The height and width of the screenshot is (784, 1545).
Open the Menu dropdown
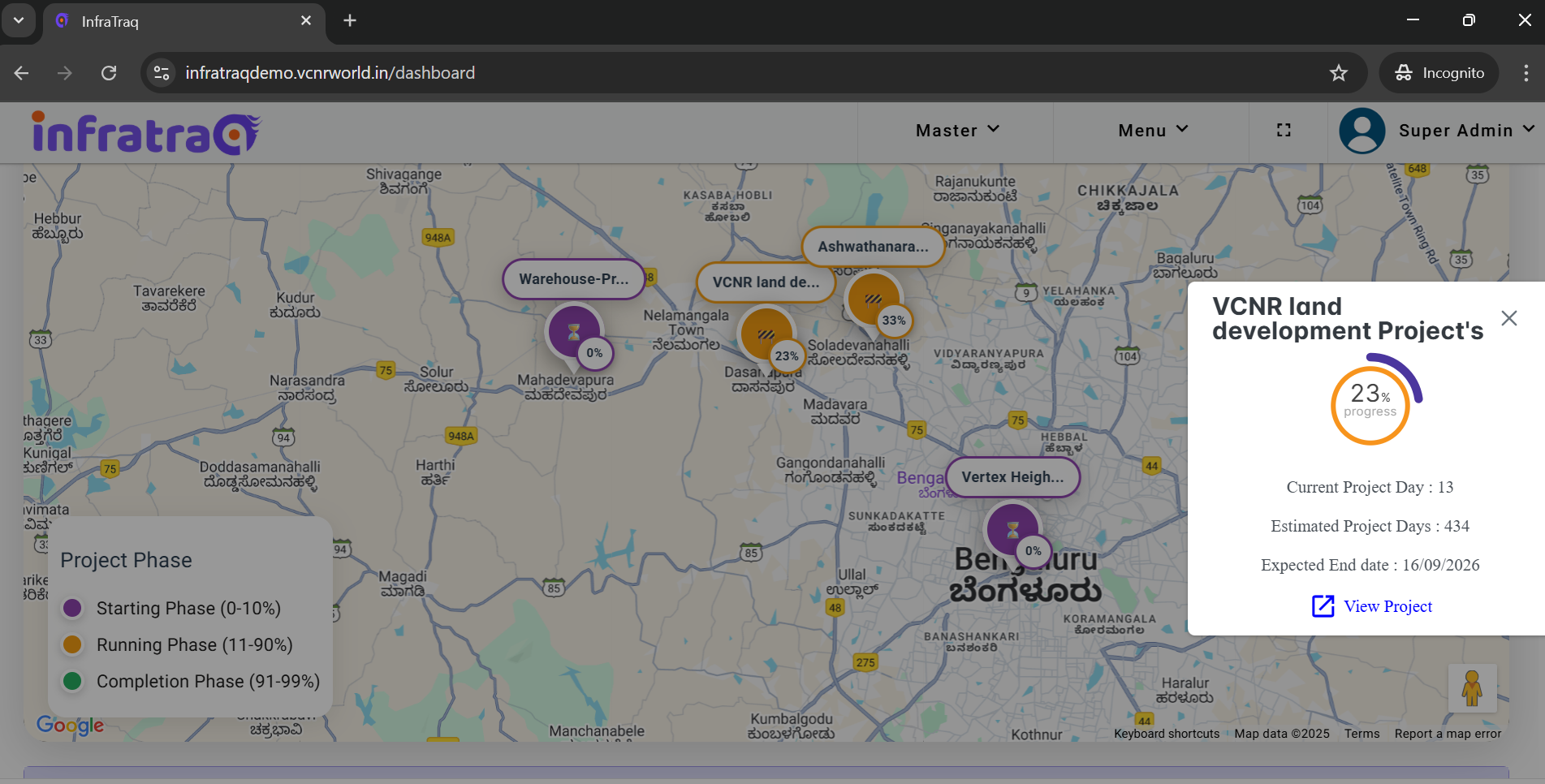point(1153,131)
